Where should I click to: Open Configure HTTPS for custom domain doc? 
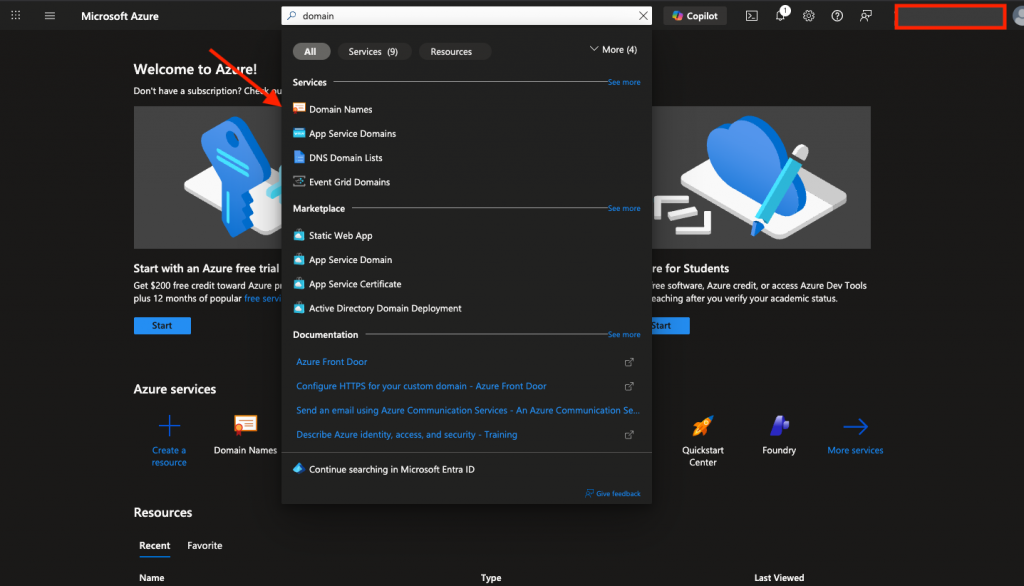[421, 386]
